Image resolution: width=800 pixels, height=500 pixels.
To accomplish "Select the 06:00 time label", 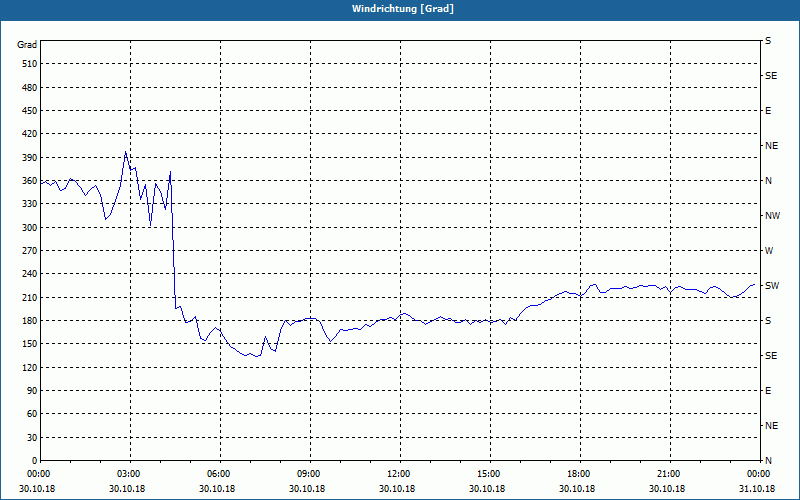I will click(217, 474).
